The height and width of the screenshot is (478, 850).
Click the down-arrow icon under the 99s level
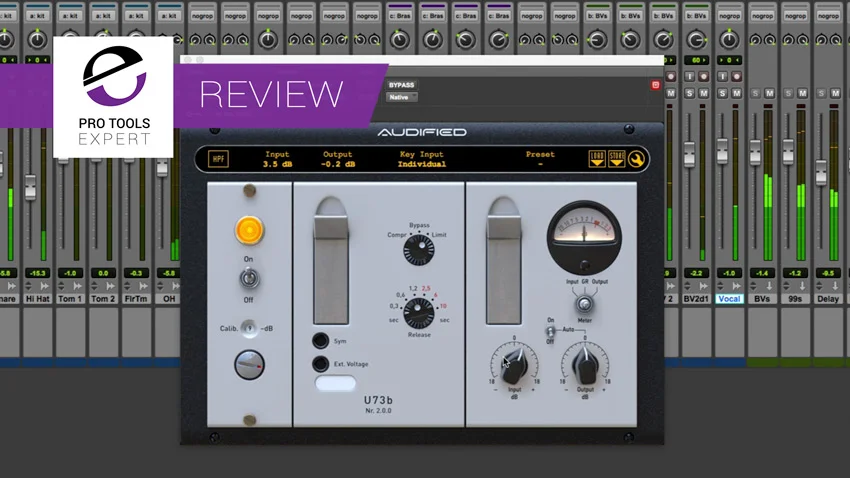coord(802,286)
